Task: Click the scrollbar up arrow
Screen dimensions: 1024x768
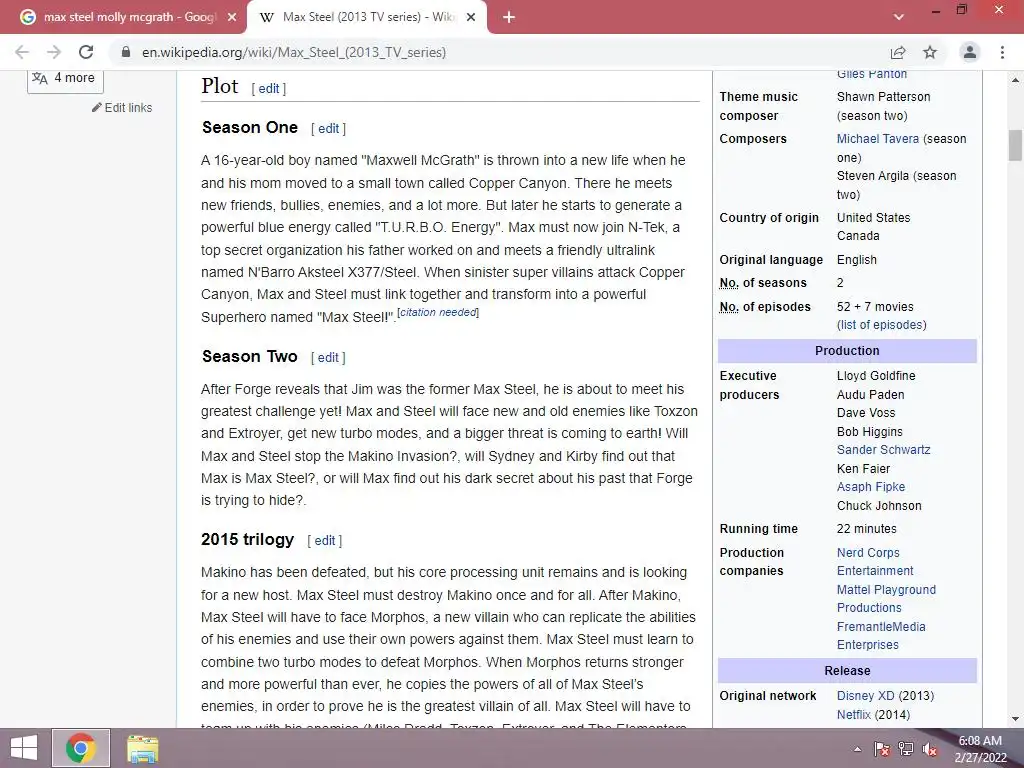Action: [x=1015, y=80]
